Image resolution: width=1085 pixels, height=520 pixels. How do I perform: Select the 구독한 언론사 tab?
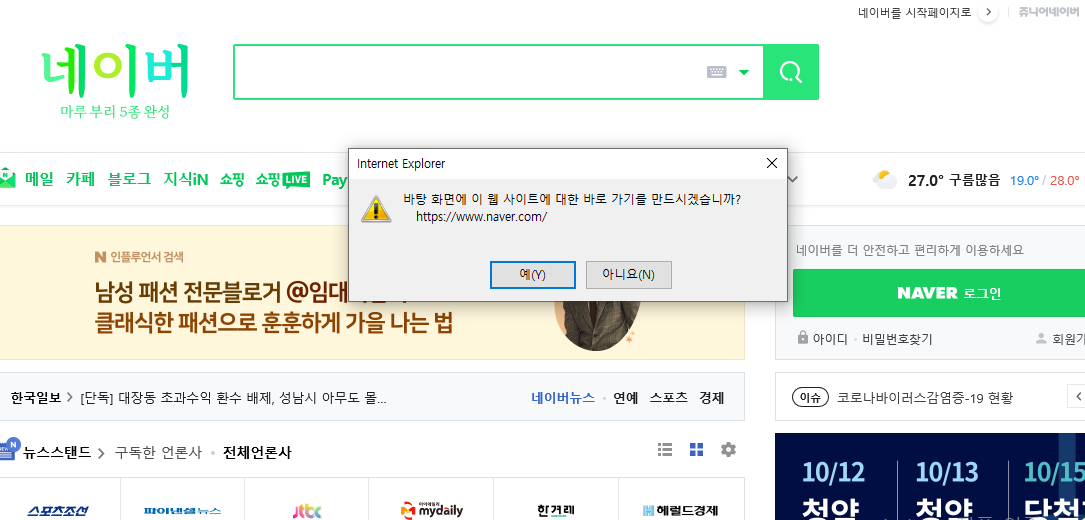click(x=158, y=453)
